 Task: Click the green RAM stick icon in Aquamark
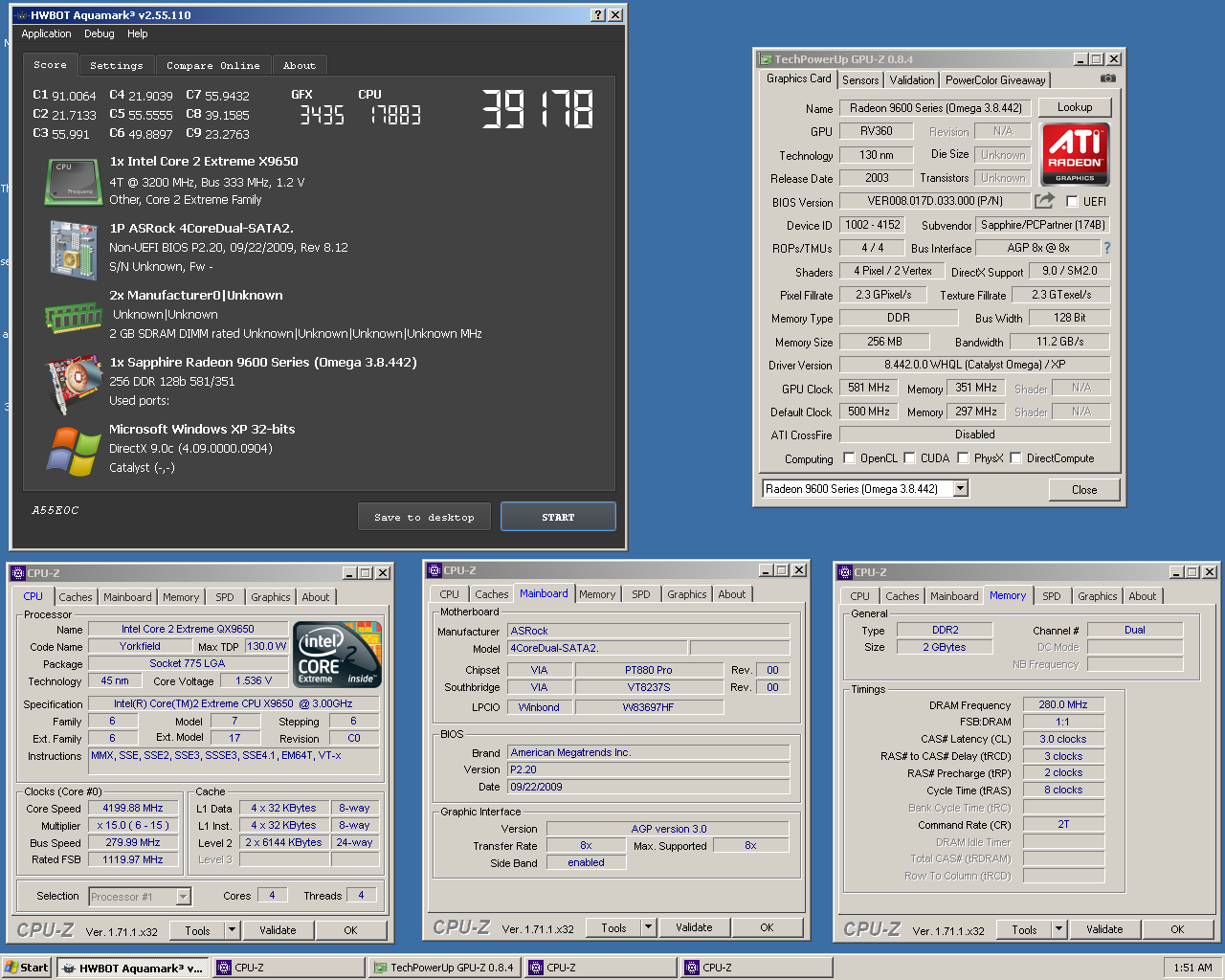(73, 318)
